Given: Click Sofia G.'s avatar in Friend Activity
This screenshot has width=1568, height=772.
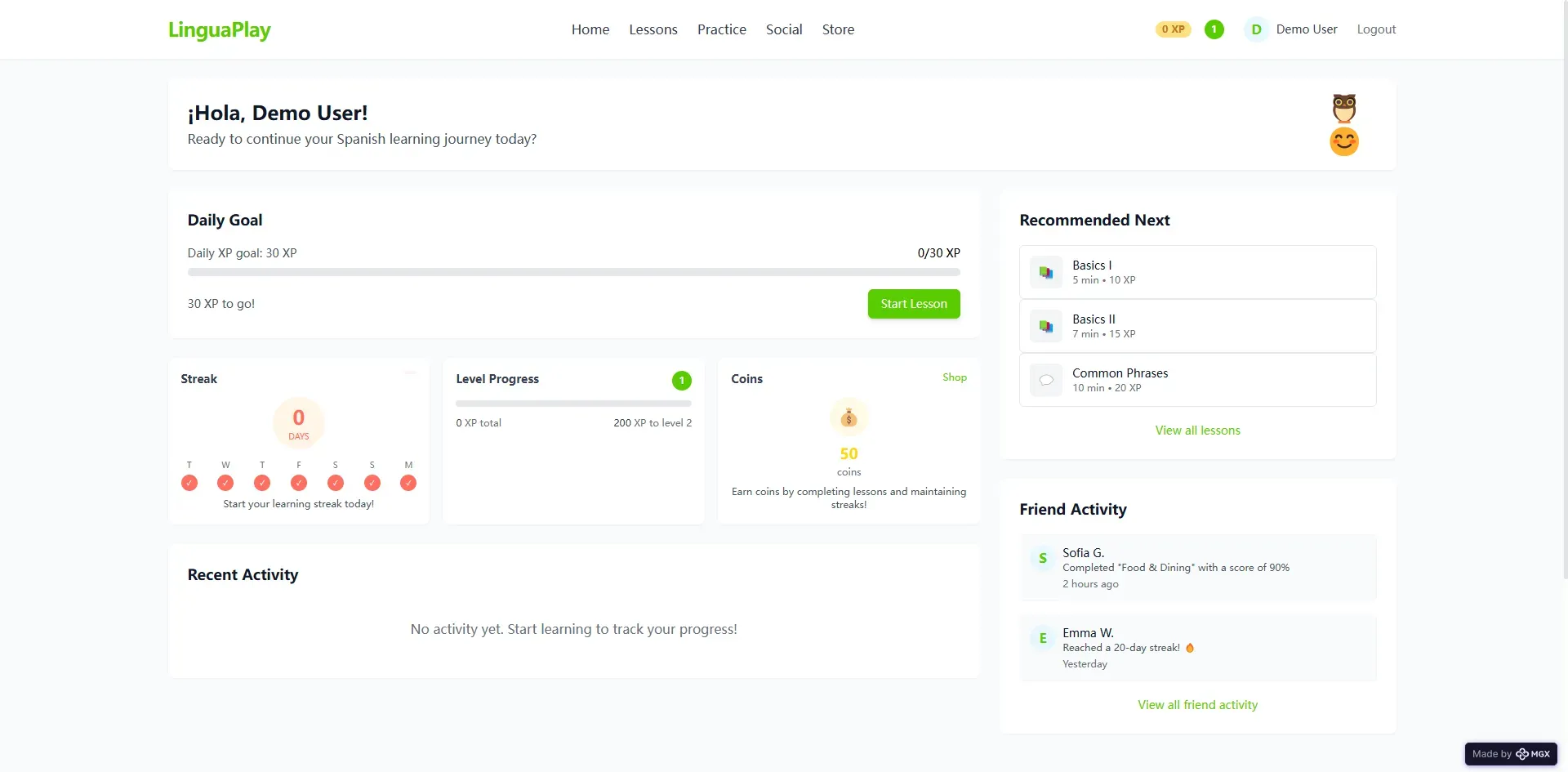Looking at the screenshot, I should click(x=1042, y=559).
